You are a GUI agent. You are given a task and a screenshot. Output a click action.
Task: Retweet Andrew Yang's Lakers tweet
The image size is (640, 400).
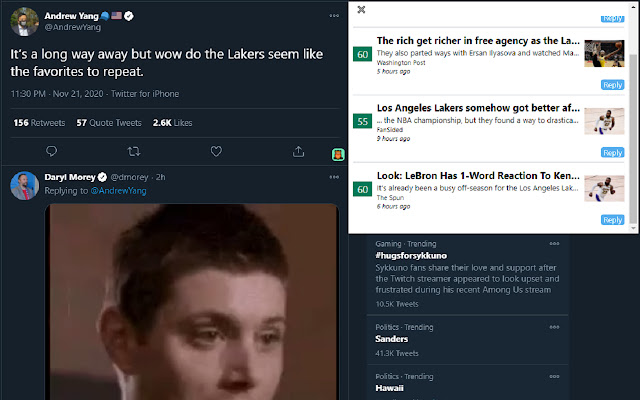point(134,152)
